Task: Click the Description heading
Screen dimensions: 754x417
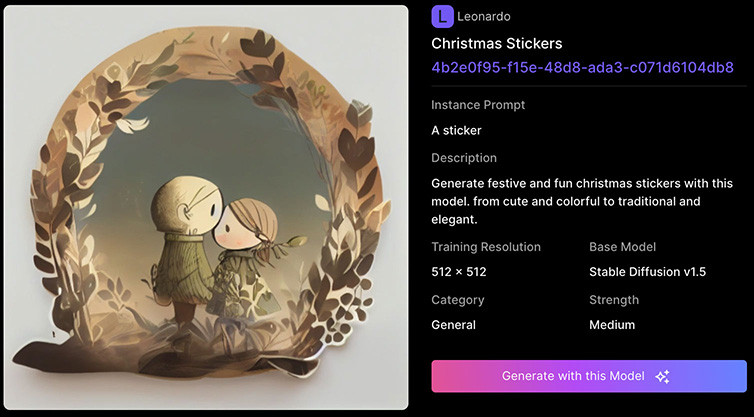Action: coord(464,158)
